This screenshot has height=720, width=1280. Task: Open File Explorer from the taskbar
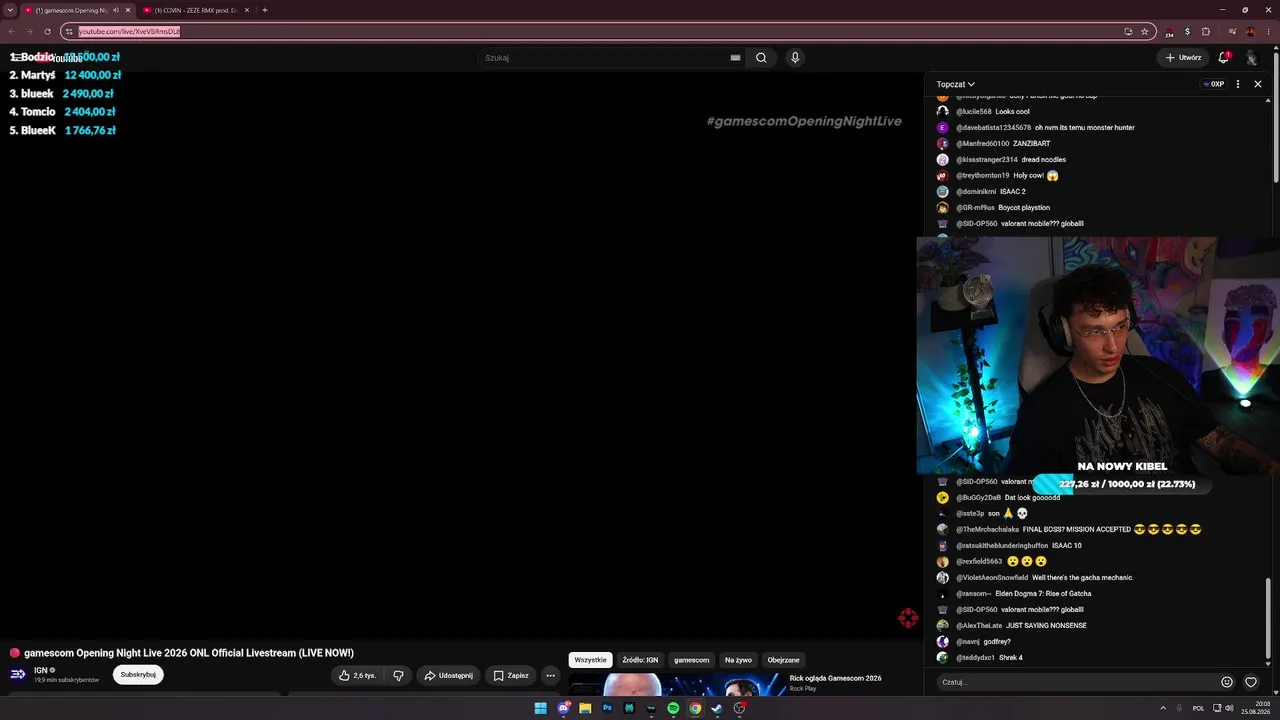click(x=585, y=708)
